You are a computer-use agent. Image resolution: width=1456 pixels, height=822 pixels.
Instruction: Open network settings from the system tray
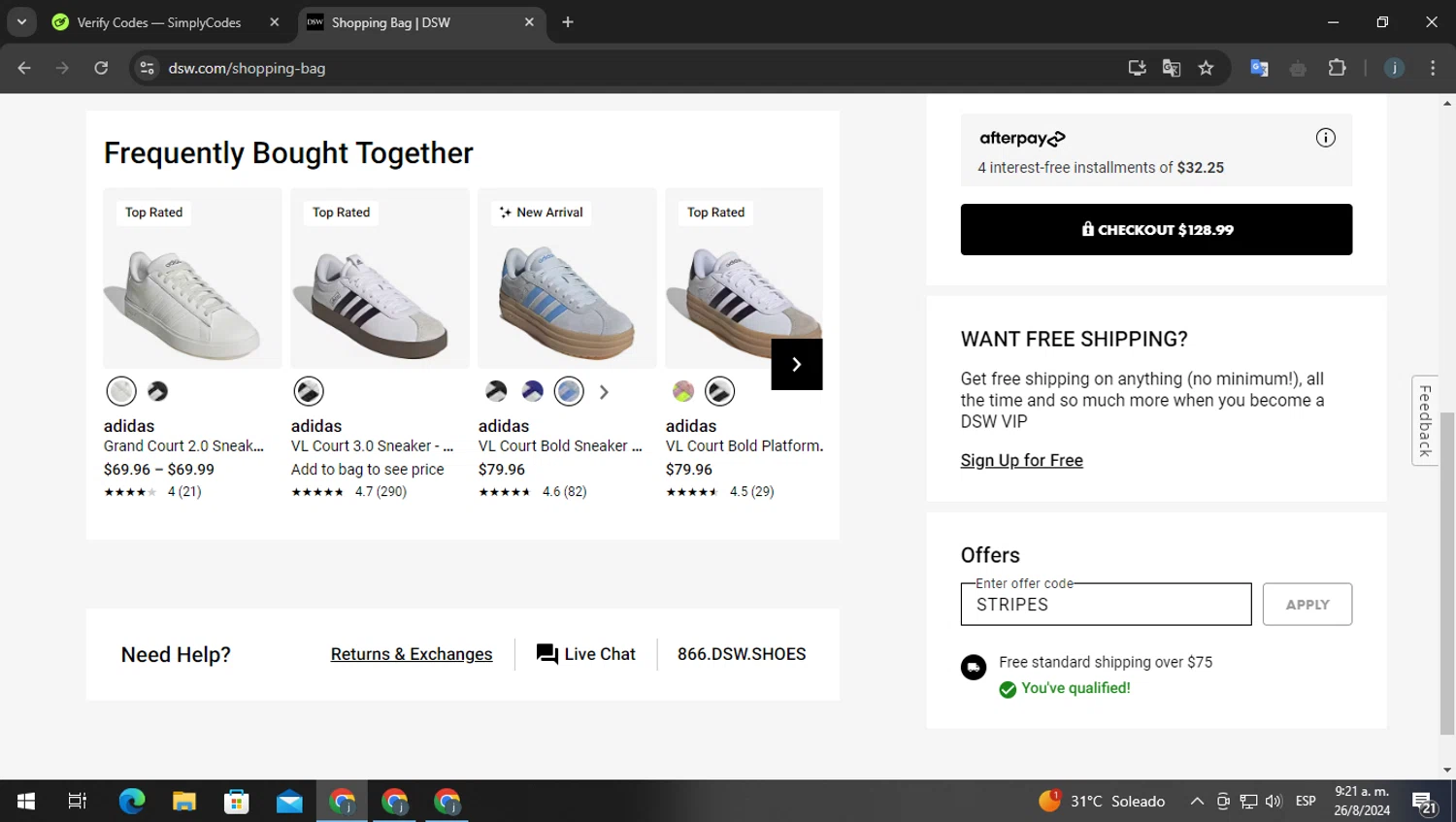coord(1248,801)
